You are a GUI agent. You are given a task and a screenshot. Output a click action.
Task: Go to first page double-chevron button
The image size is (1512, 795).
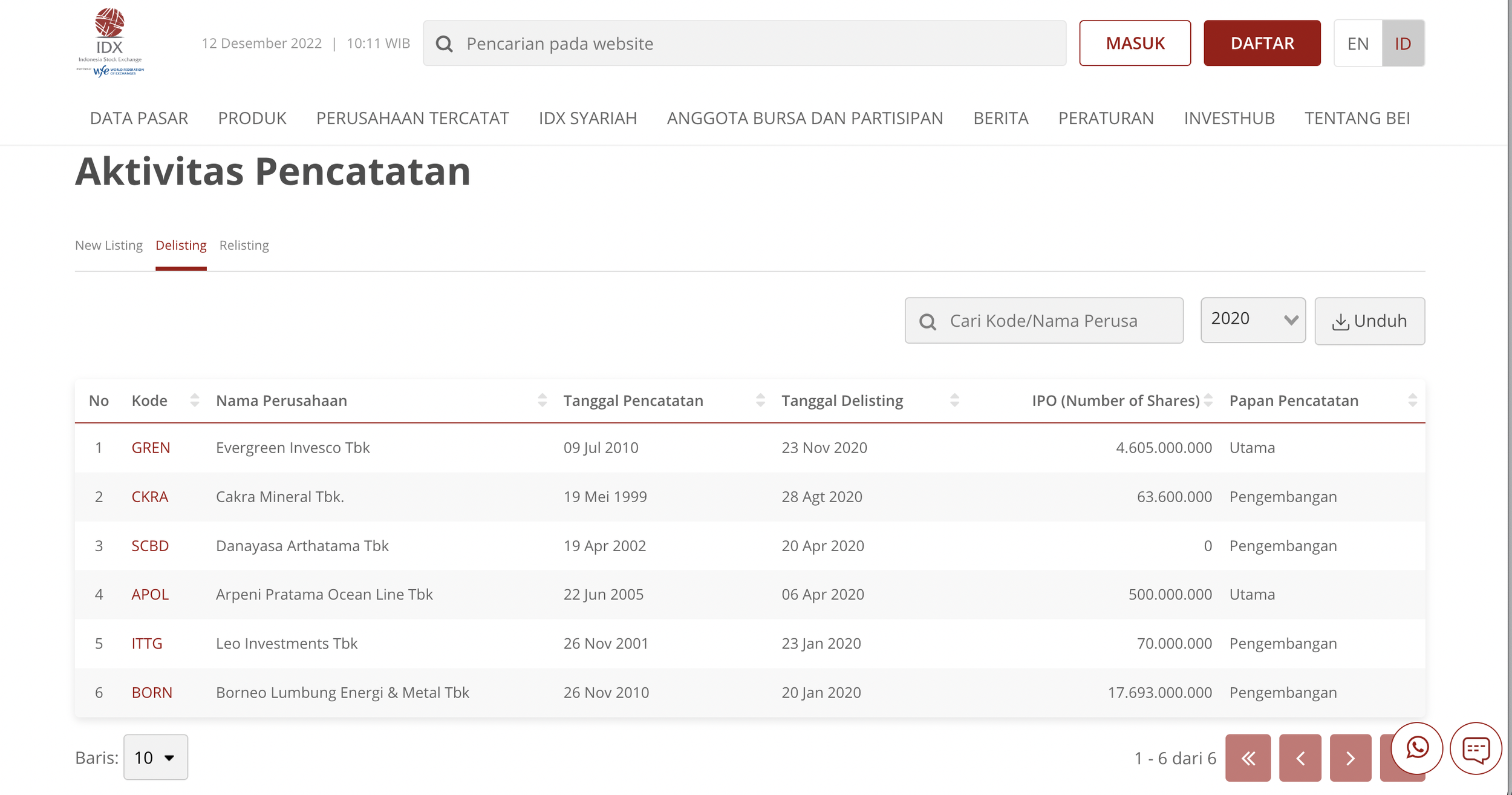point(1248,758)
